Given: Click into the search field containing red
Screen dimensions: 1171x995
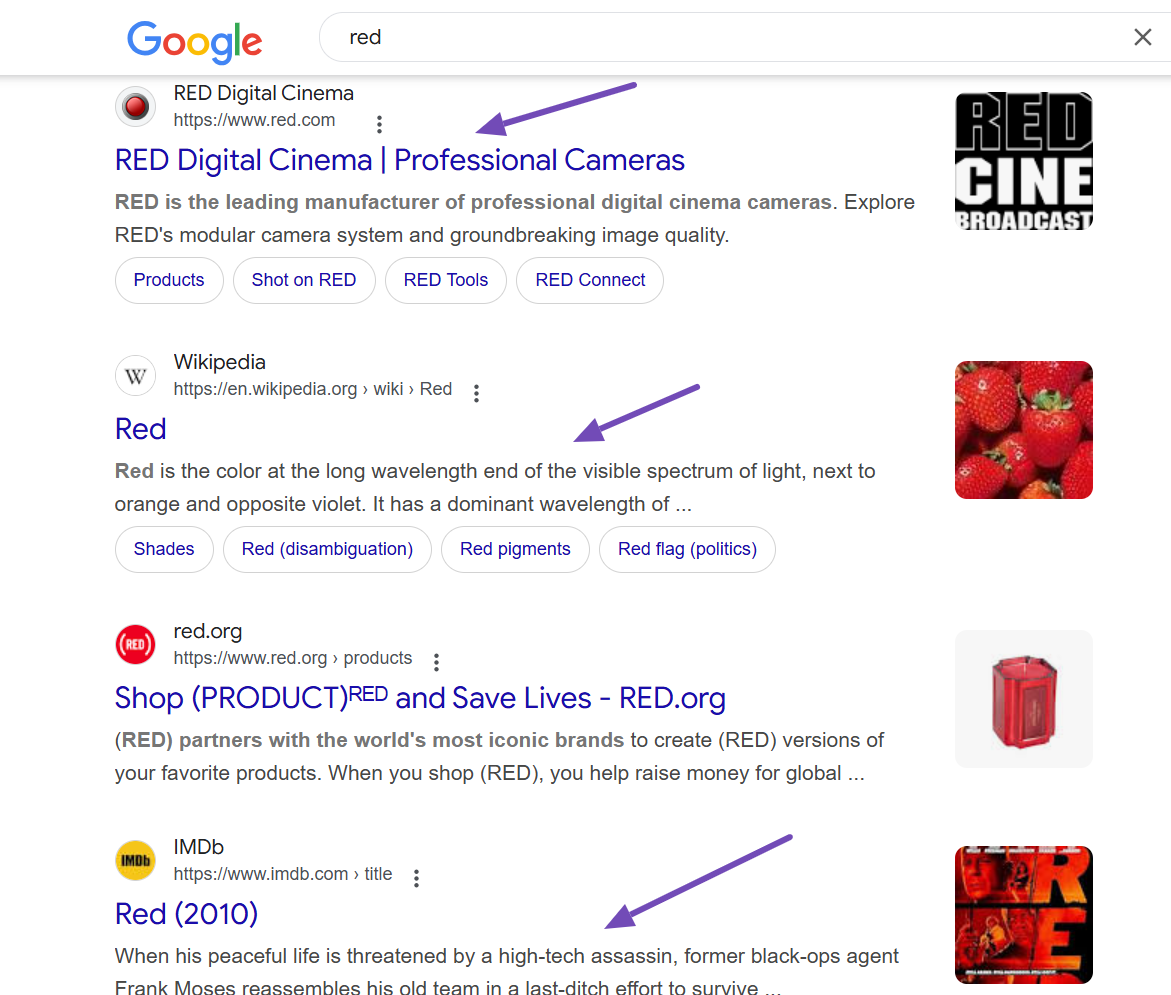Looking at the screenshot, I should 700,38.
